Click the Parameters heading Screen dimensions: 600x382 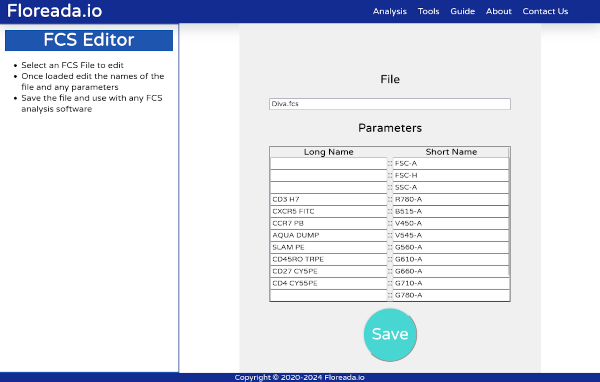tap(390, 128)
